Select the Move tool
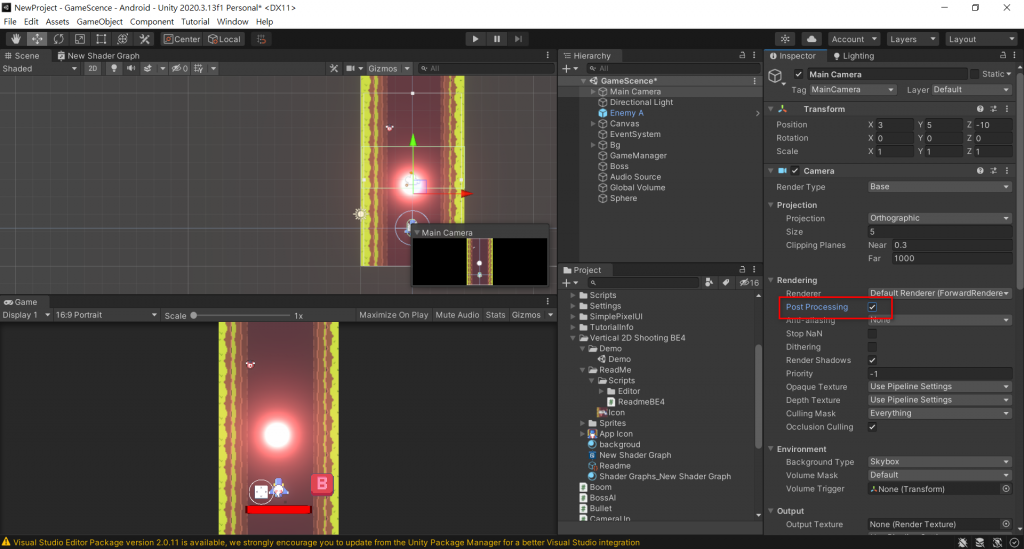 (x=37, y=39)
